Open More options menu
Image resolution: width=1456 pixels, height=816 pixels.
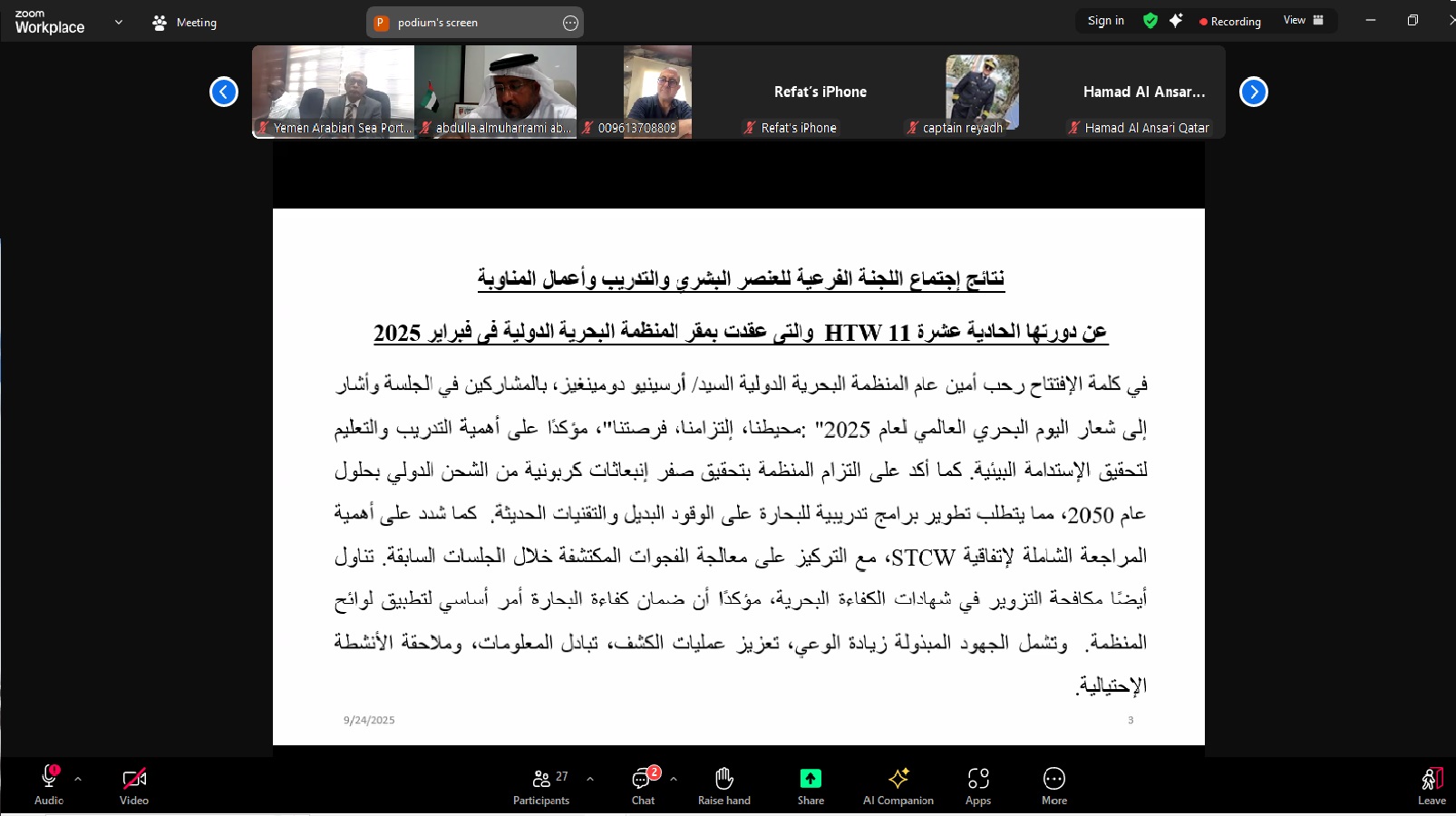click(x=1054, y=785)
